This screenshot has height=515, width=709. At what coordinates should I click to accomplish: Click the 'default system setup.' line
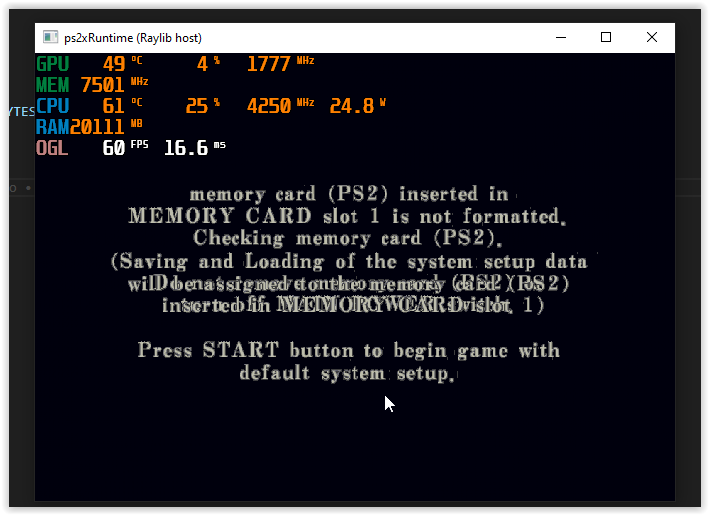347,373
